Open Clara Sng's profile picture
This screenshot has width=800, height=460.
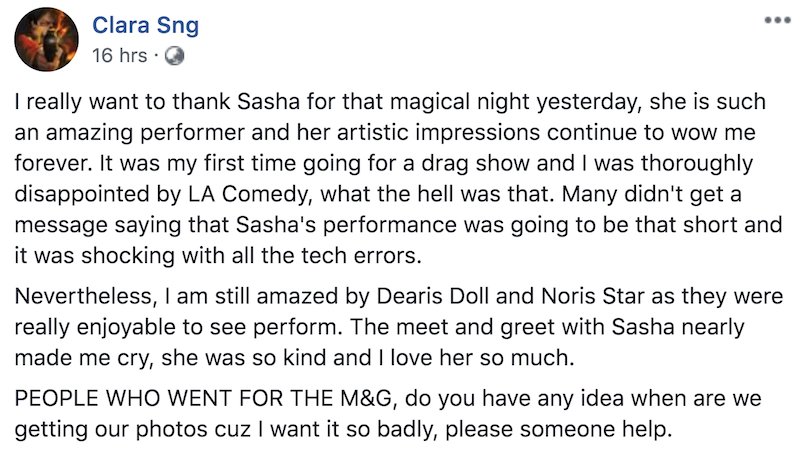(45, 40)
